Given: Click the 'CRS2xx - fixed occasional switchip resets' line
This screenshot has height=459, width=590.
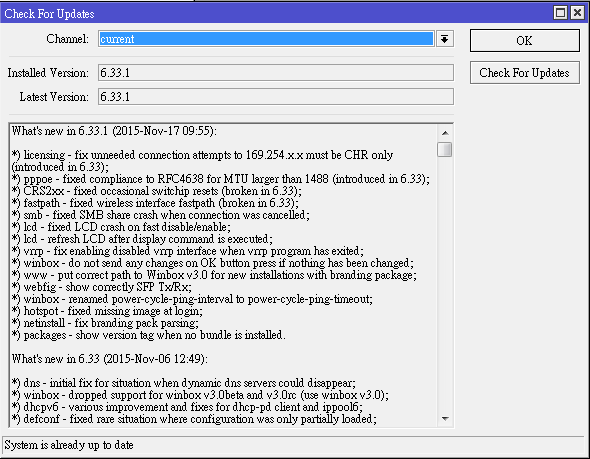Looking at the screenshot, I should click(157, 191).
